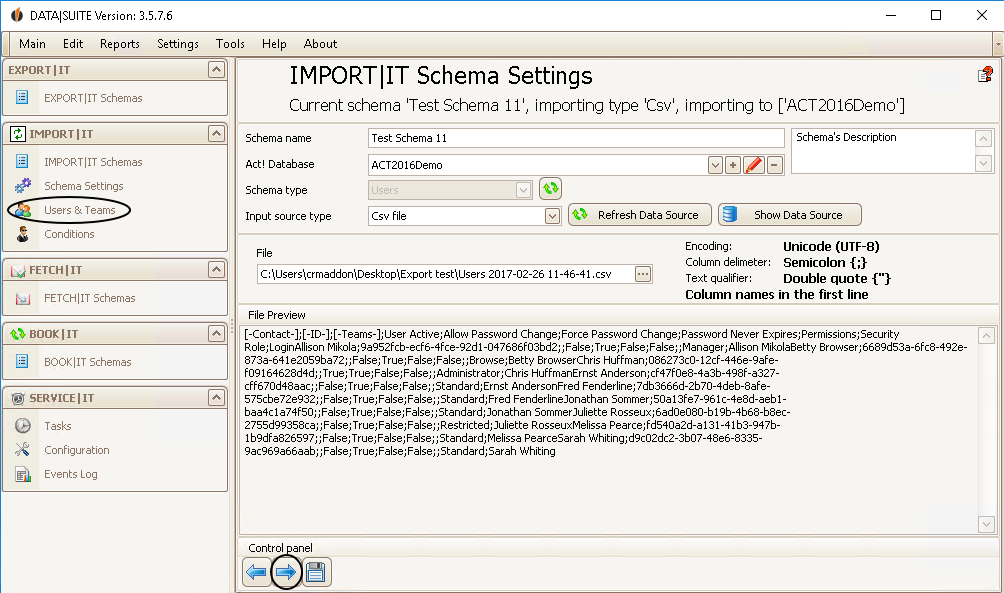Click Refresh Data Source button
1004x593 pixels.
click(640, 215)
